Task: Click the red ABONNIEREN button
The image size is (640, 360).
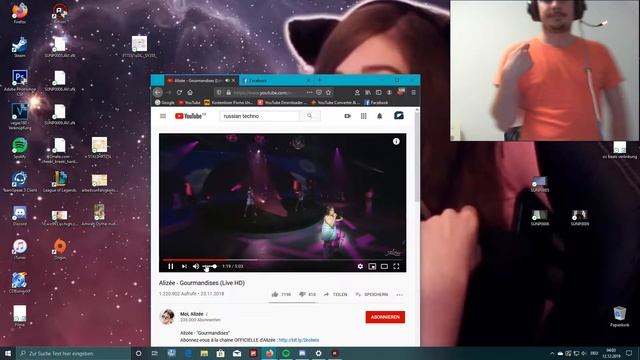Action: click(x=385, y=317)
